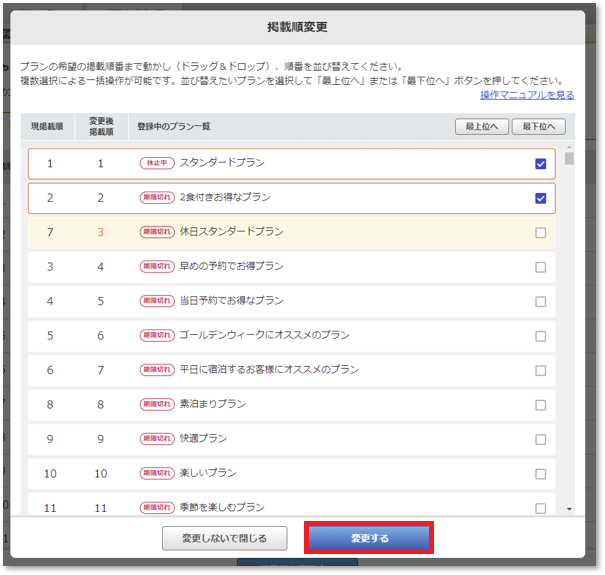Check the 素泊まりプラン checkbox
The image size is (605, 575).
pos(541,405)
